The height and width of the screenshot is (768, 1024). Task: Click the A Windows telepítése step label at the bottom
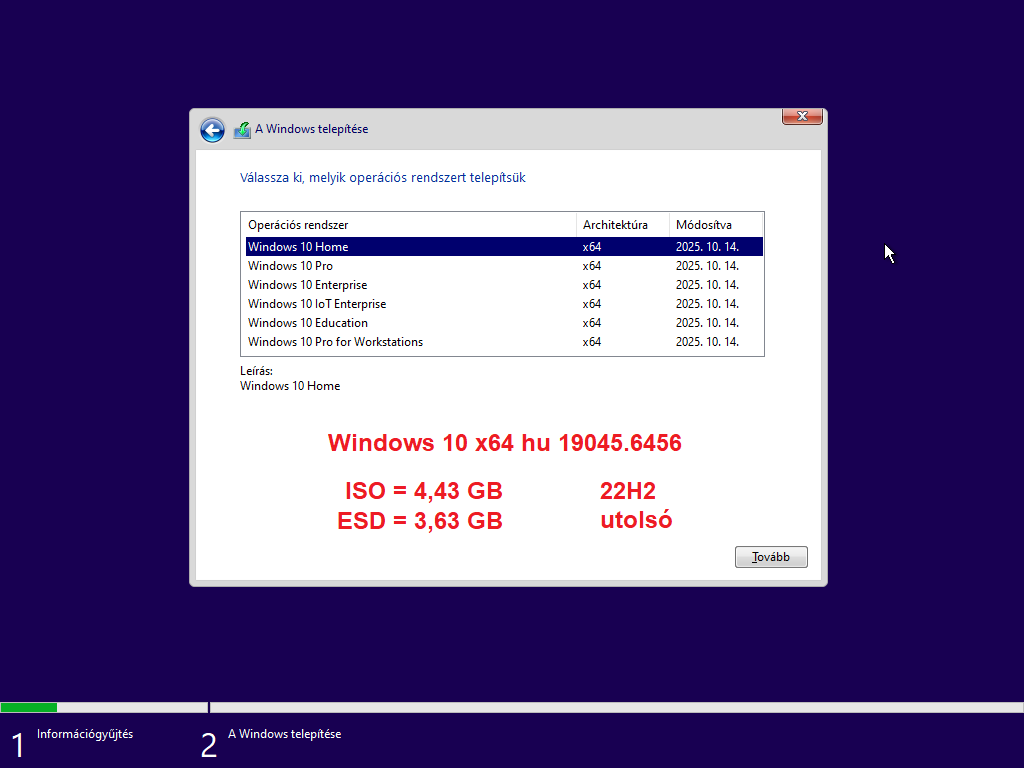[285, 734]
